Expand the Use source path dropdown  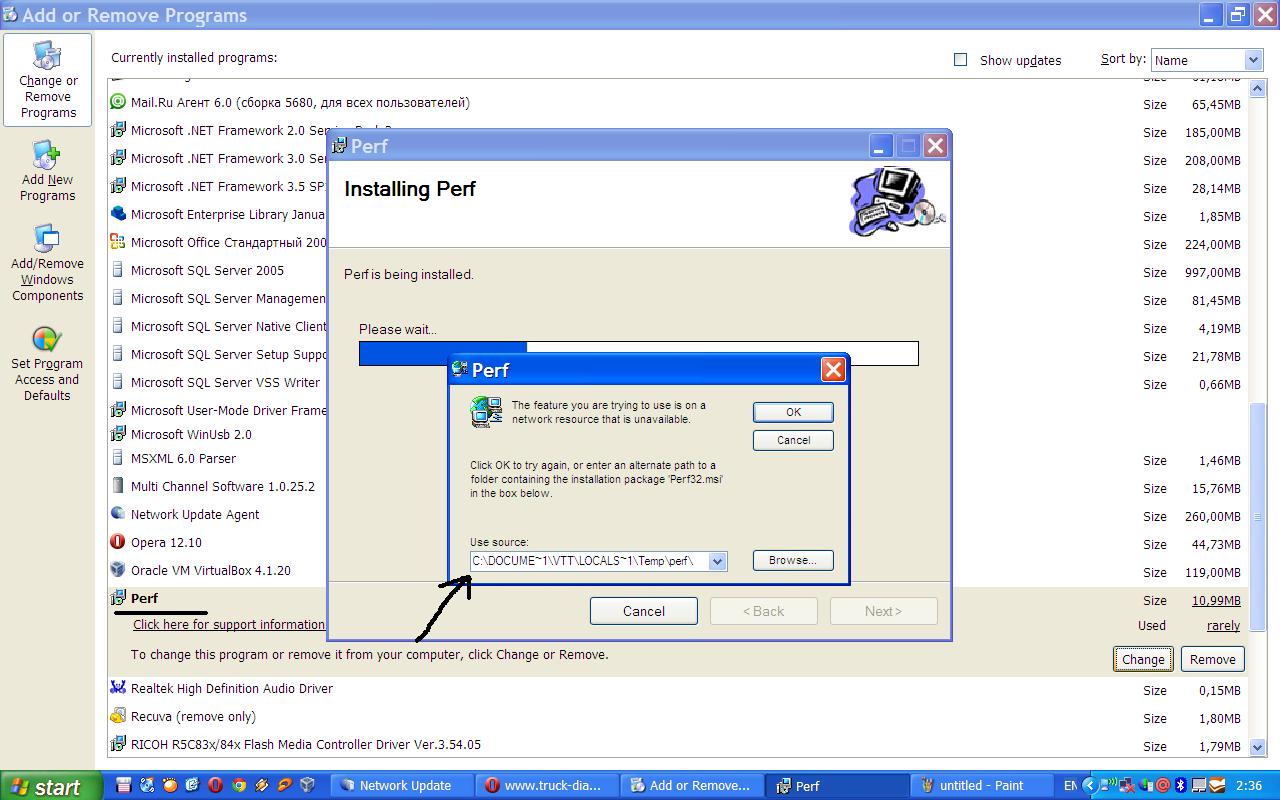(x=717, y=561)
